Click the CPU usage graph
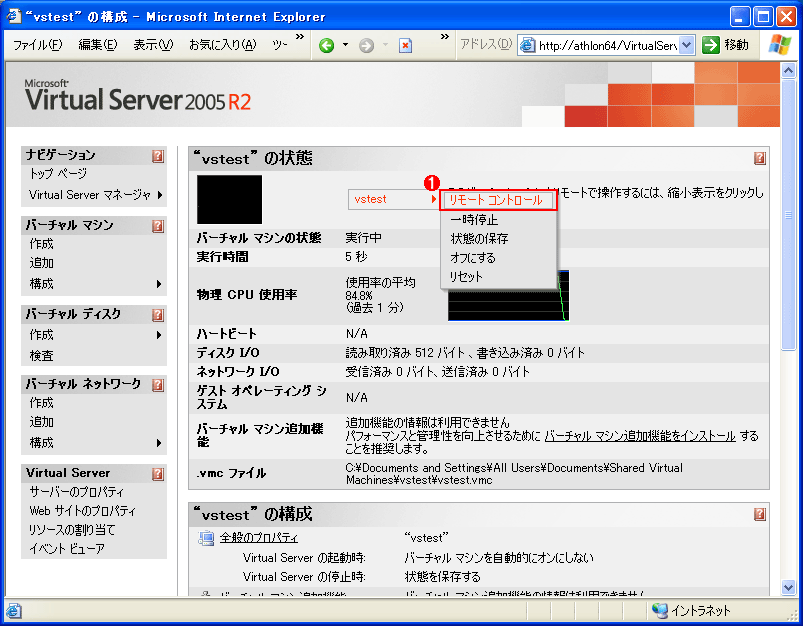The image size is (803, 626). click(x=509, y=296)
